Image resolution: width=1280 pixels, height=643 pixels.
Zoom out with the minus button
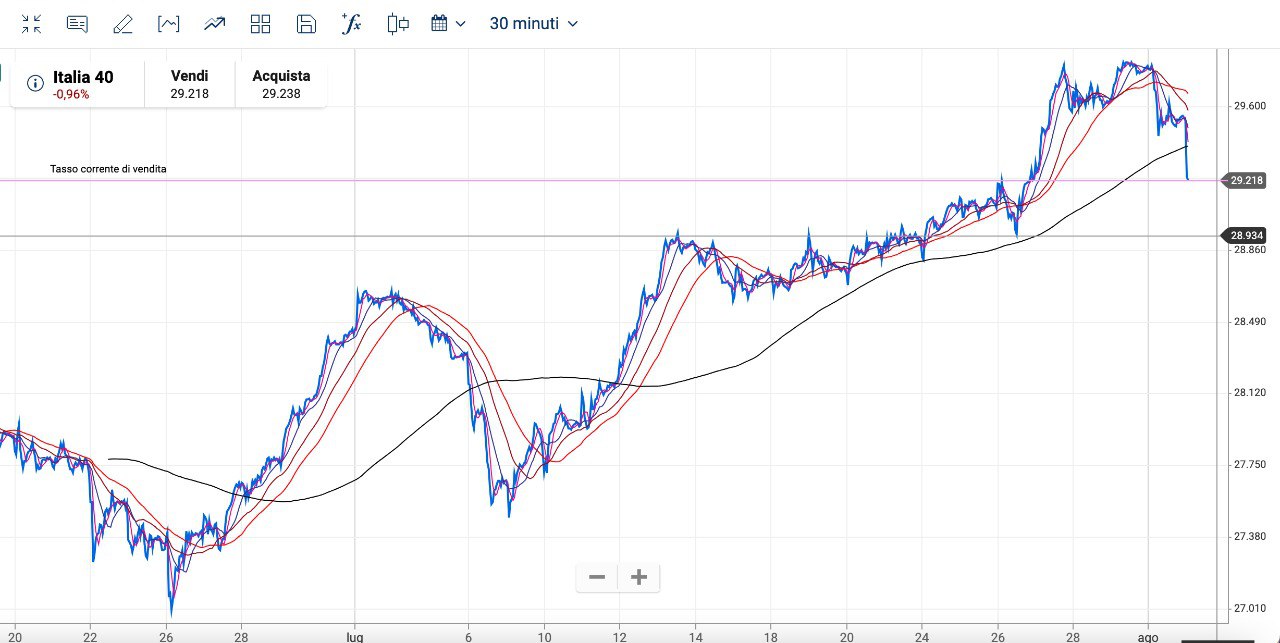point(597,577)
